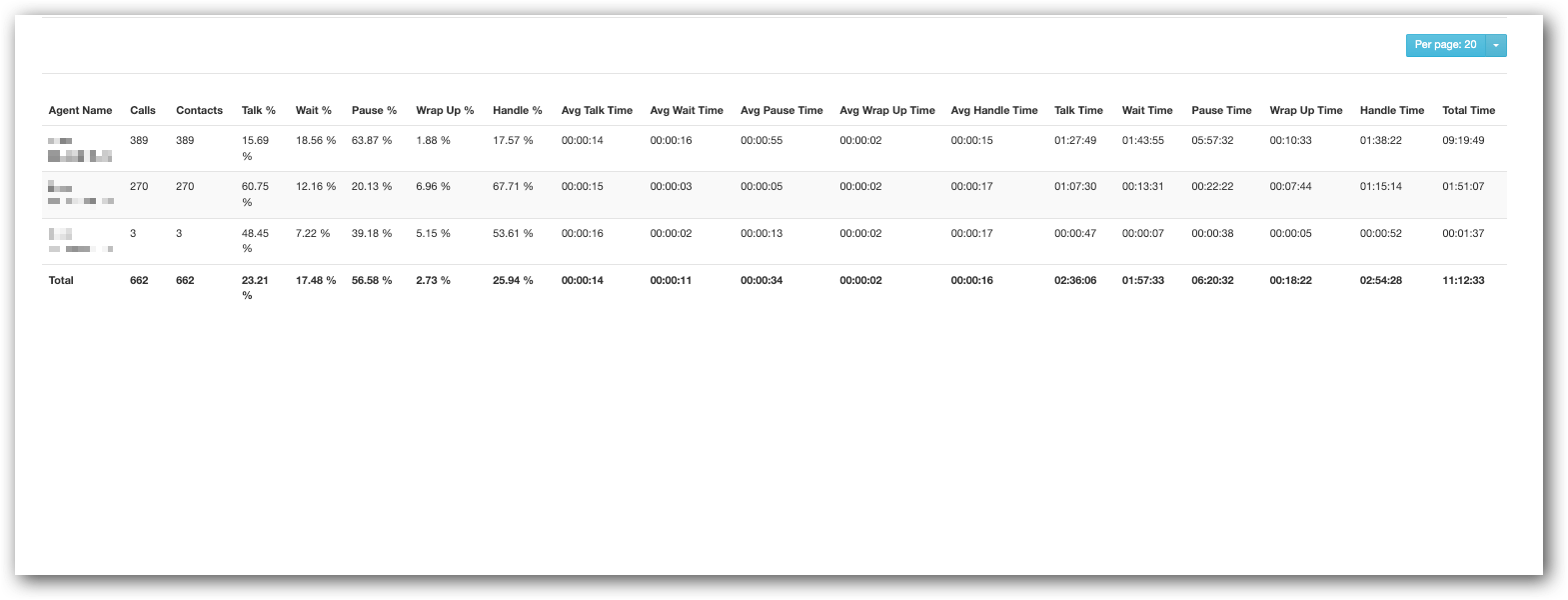Select the Avg Pause Time 00:00:55
The height and width of the screenshot is (600, 1568).
point(762,141)
